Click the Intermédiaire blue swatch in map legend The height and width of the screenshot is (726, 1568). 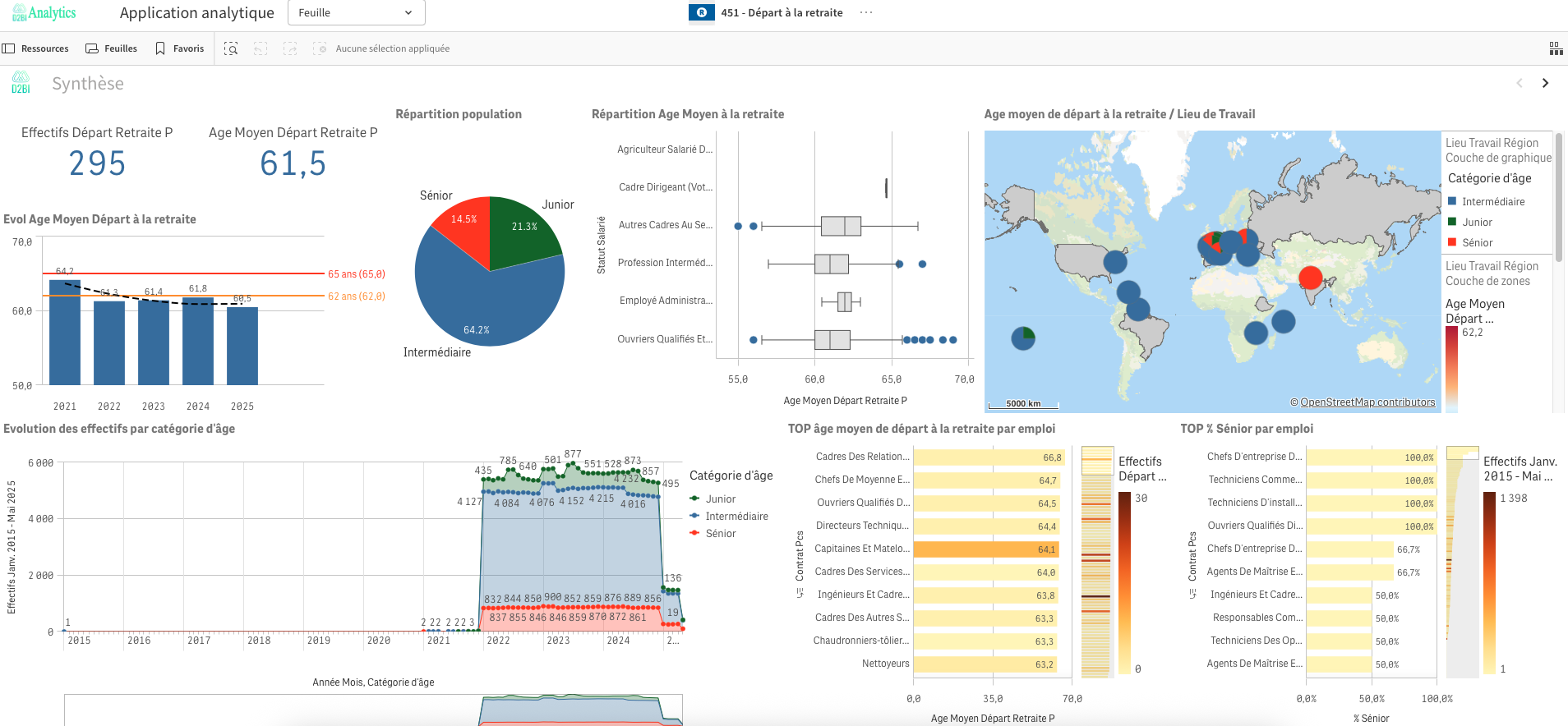click(x=1452, y=202)
